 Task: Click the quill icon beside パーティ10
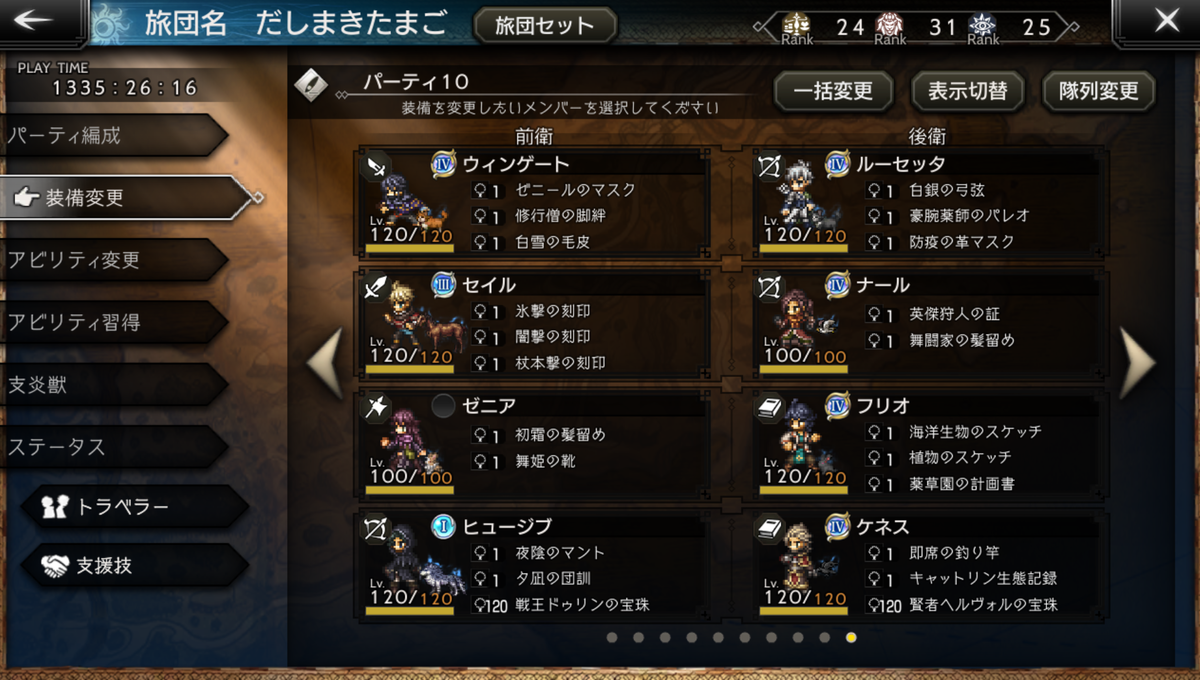312,86
